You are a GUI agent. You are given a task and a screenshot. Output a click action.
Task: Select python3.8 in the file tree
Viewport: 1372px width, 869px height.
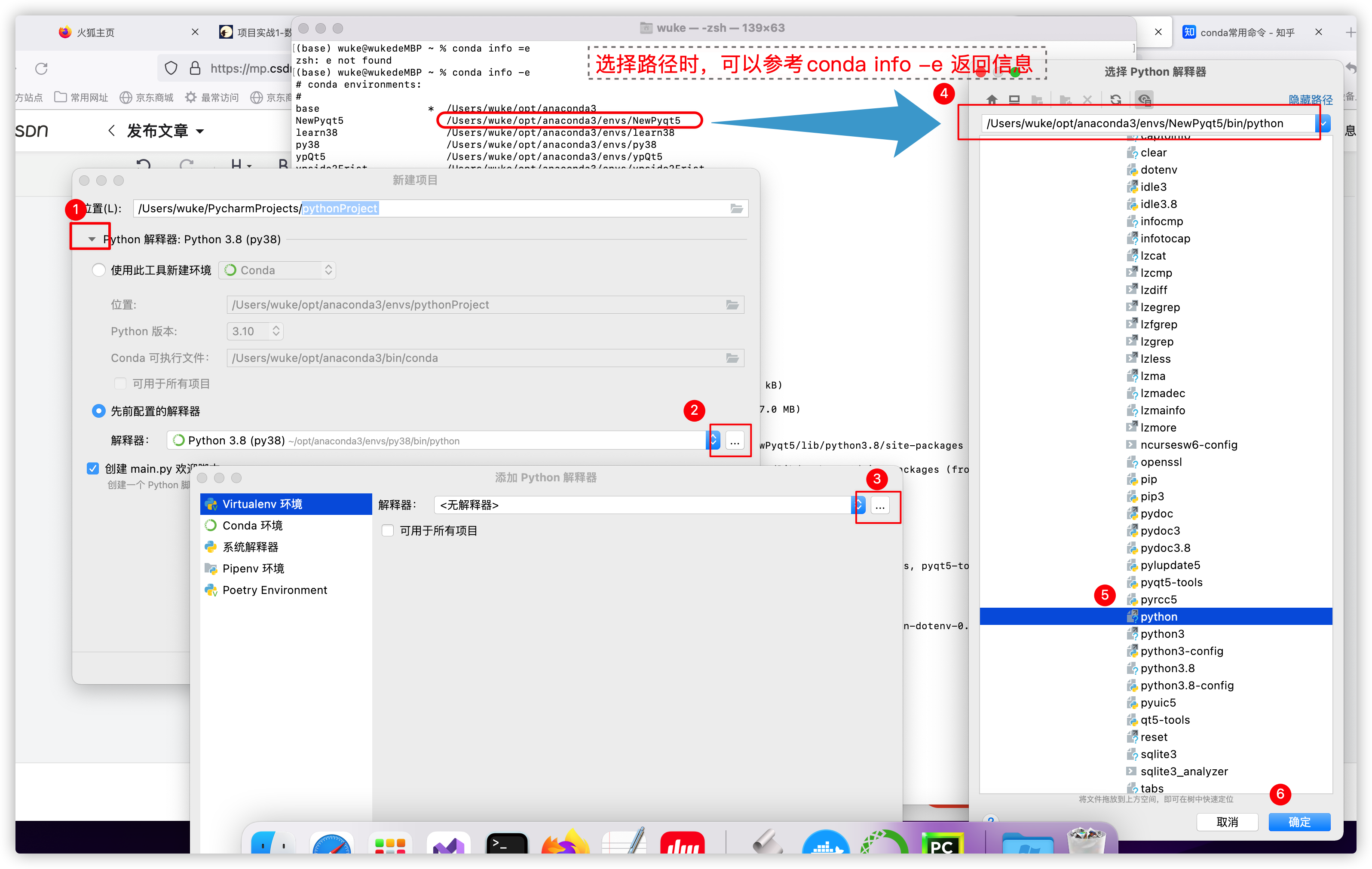tap(1167, 668)
